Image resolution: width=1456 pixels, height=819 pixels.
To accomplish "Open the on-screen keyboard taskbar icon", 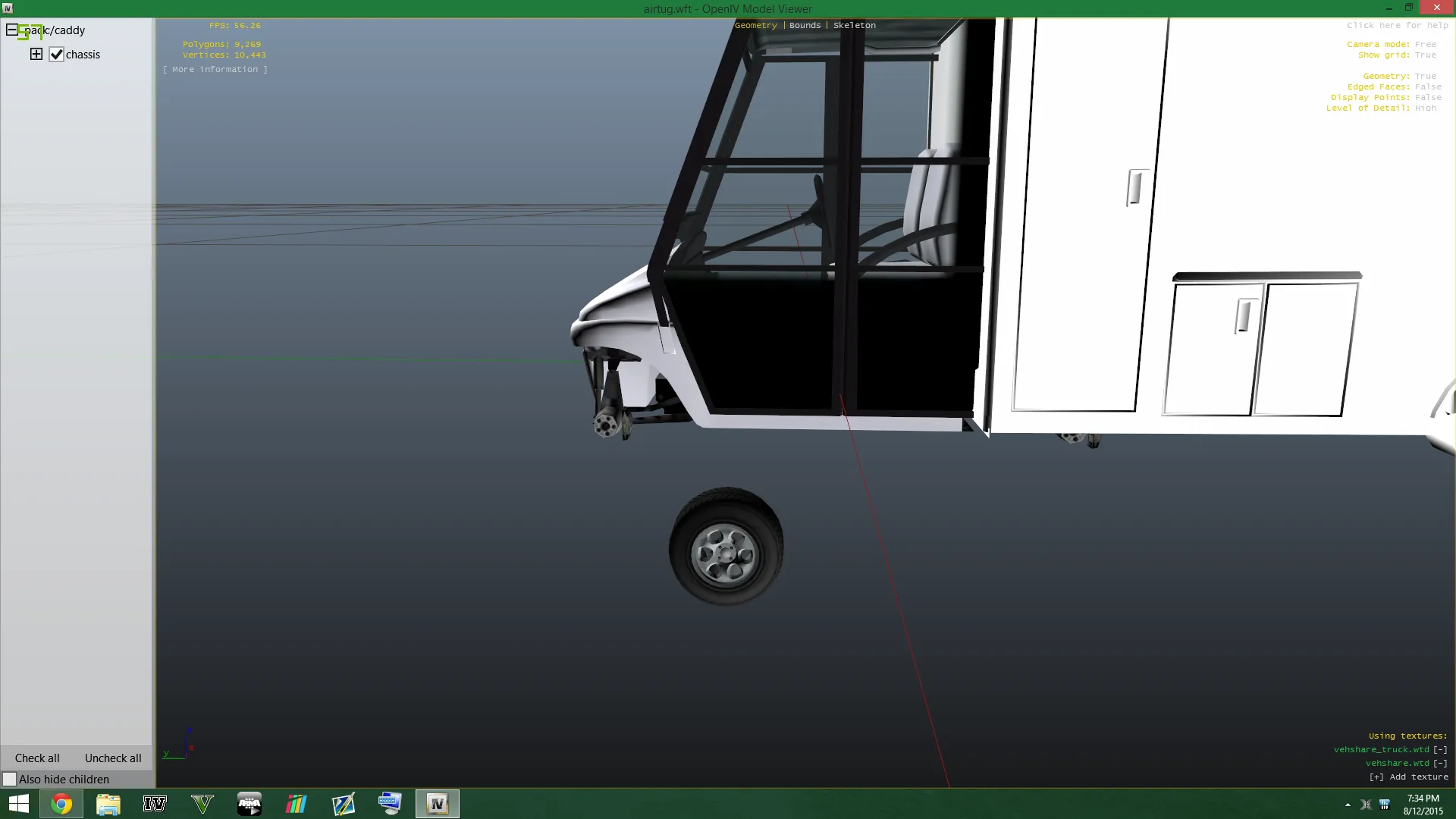I will [x=390, y=804].
